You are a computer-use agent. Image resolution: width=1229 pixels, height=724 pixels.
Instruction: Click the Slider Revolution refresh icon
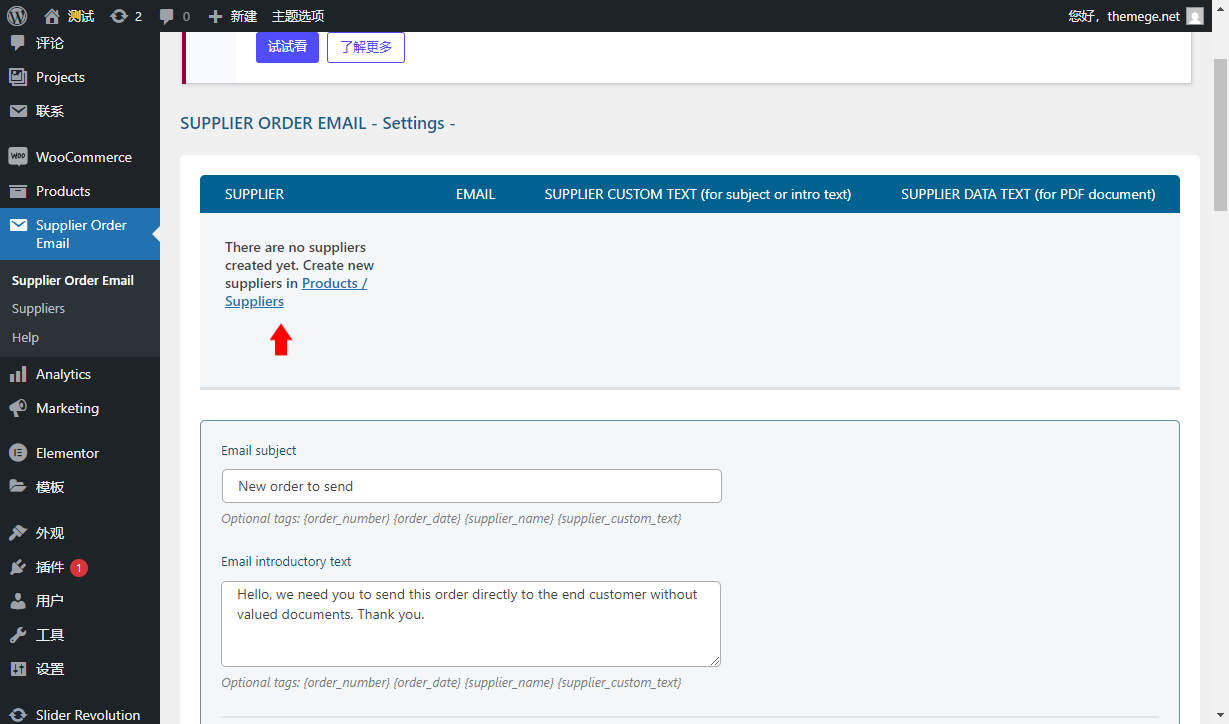pos(17,715)
